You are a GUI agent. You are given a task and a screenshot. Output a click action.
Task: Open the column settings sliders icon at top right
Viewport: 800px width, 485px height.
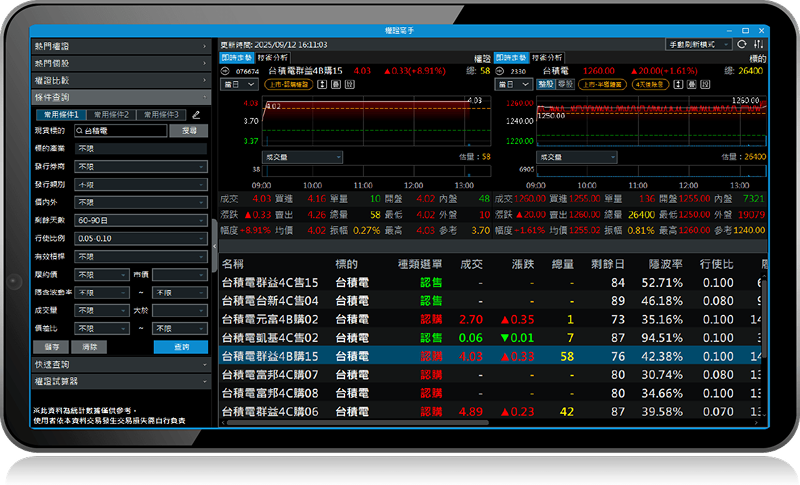pyautogui.click(x=759, y=44)
